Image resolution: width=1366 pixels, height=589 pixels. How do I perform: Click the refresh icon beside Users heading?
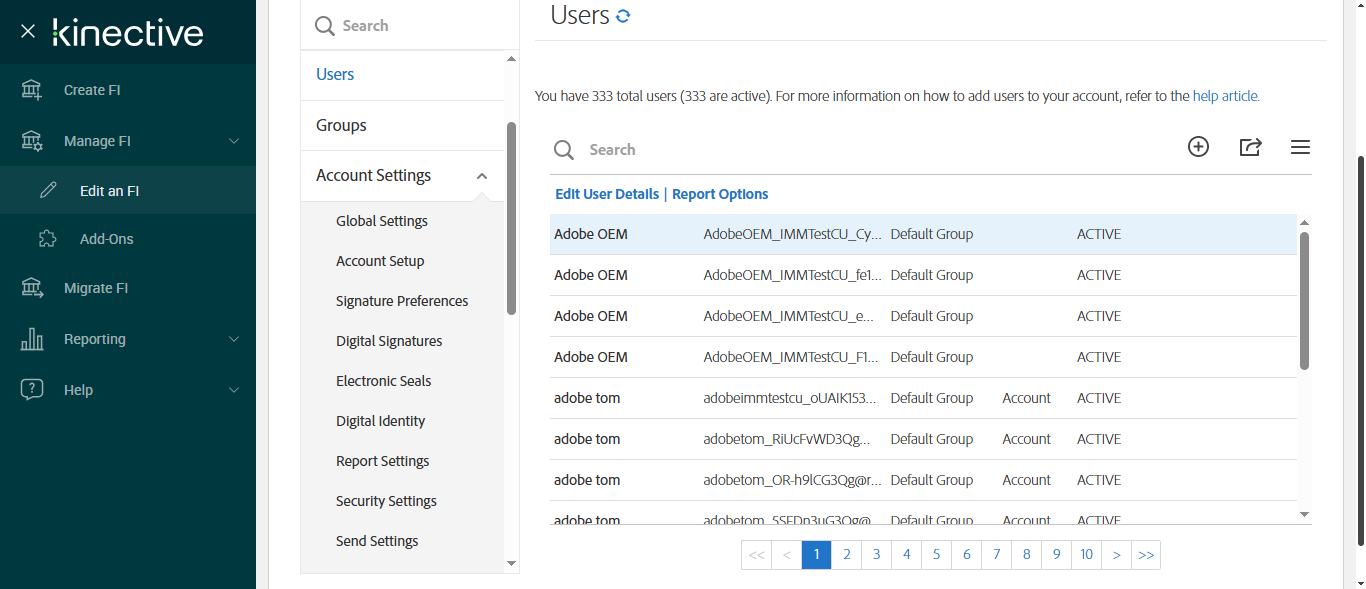click(623, 16)
